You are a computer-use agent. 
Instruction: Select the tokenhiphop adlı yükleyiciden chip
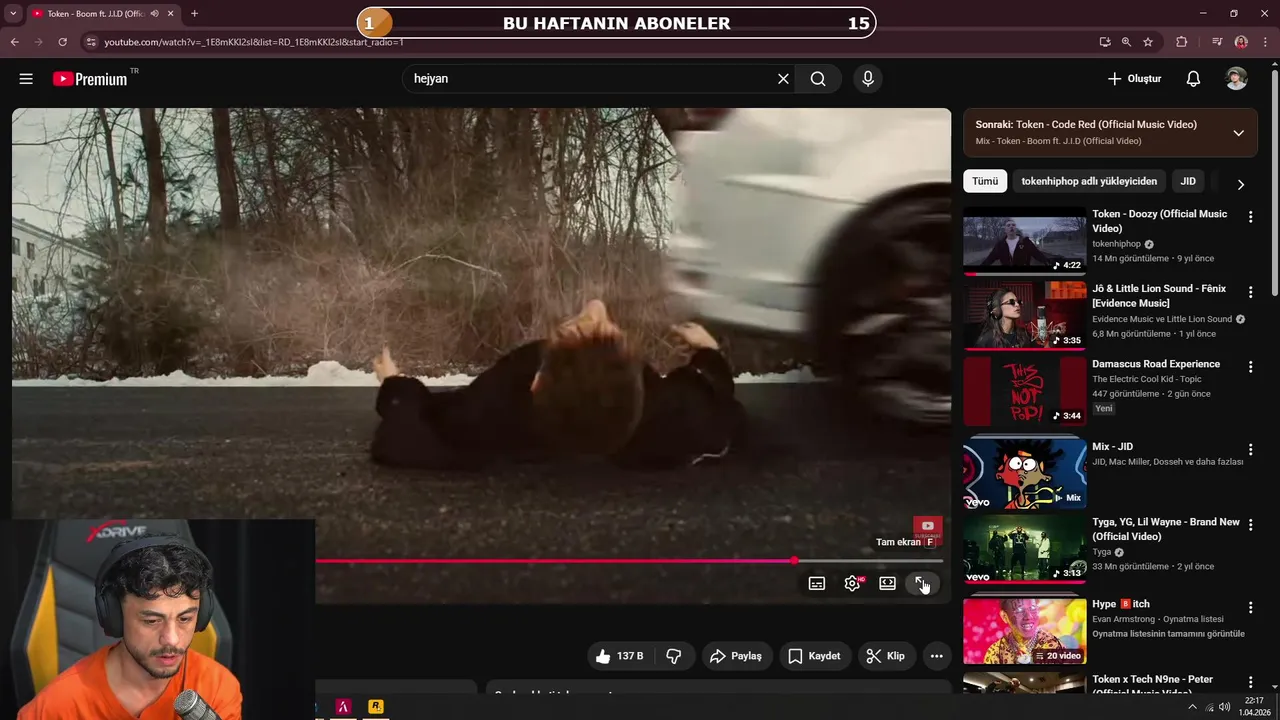point(1089,181)
